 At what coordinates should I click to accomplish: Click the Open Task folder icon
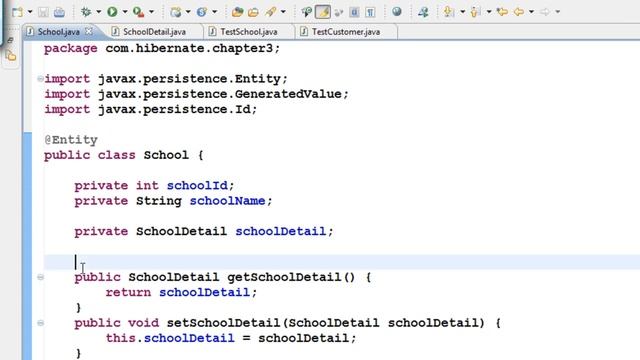click(x=253, y=12)
